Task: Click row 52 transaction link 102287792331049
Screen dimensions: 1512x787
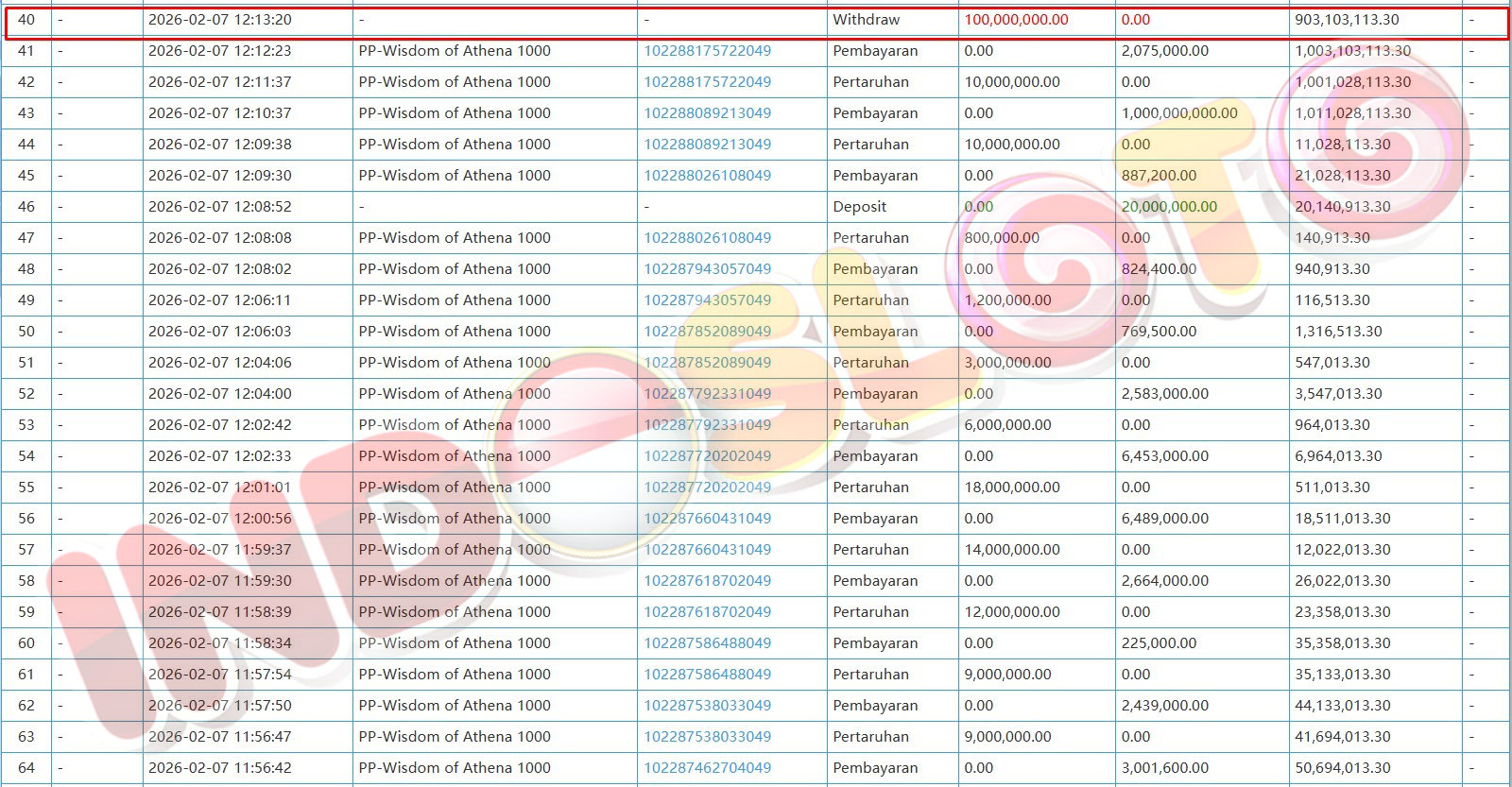Action: [x=707, y=394]
